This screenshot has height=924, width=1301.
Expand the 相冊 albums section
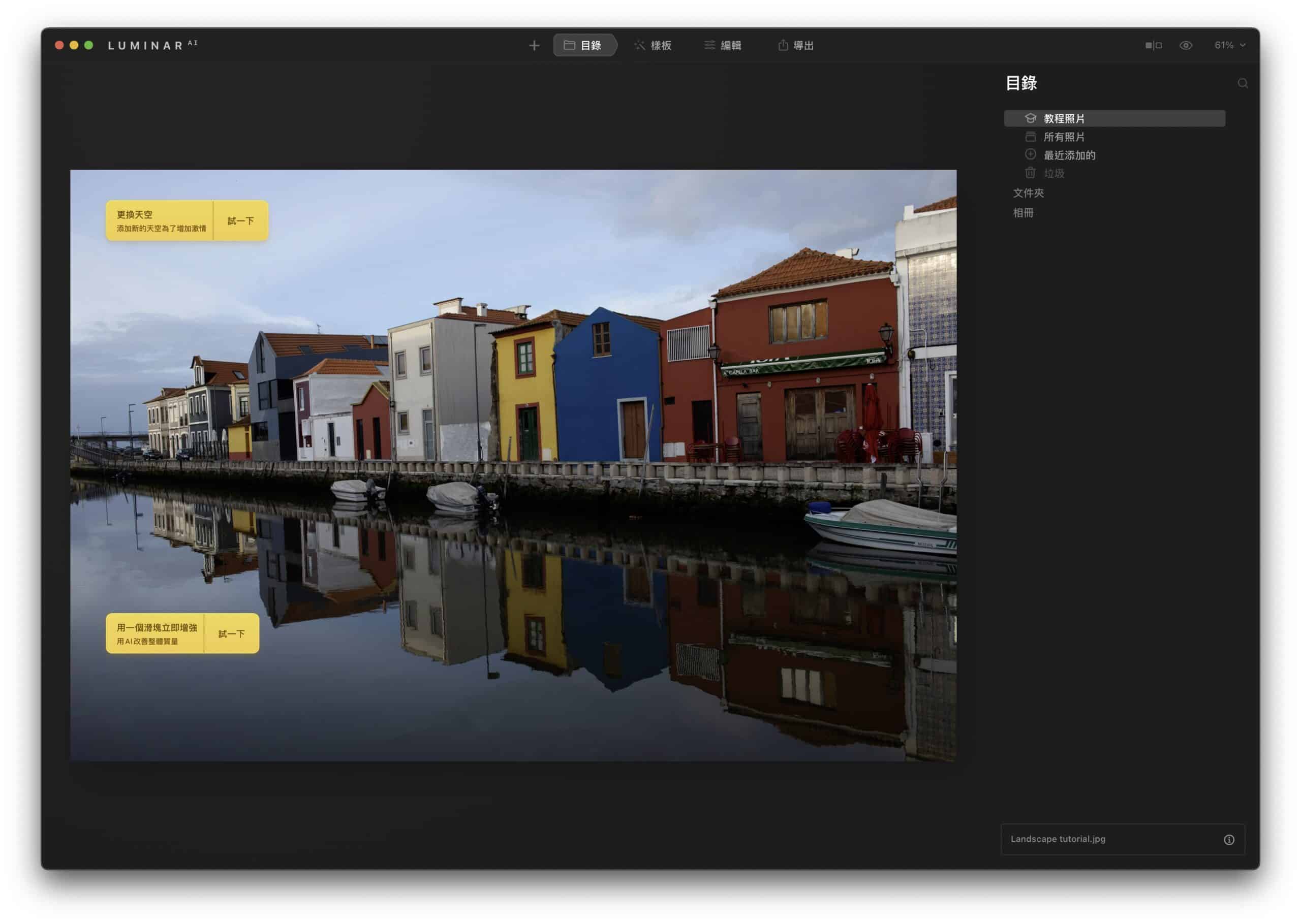coord(1023,213)
